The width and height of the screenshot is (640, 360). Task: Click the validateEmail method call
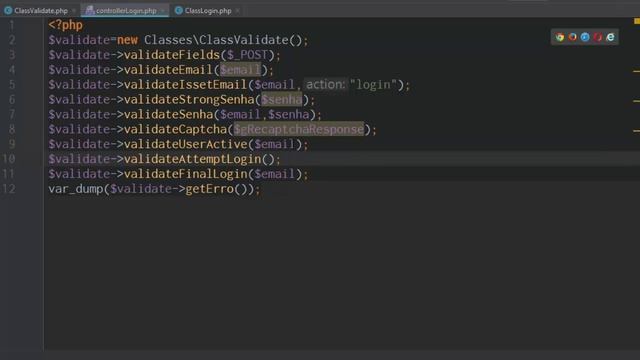click(168, 70)
